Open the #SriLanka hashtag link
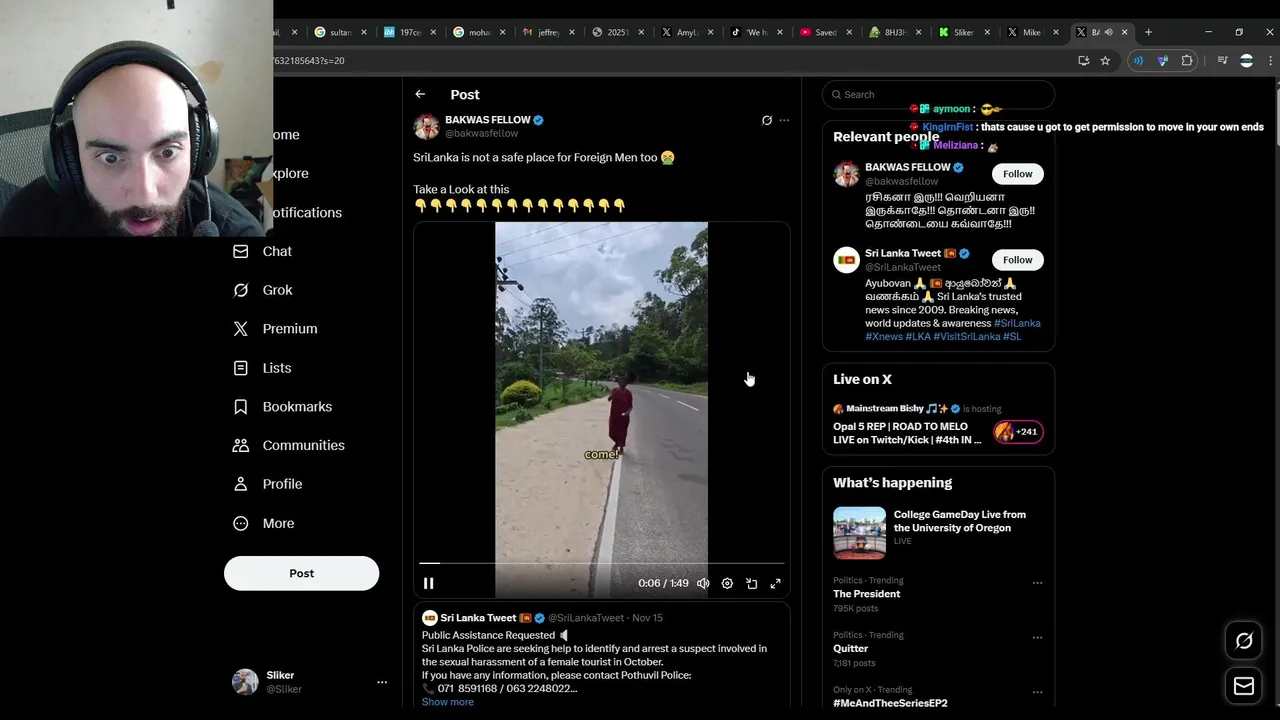The width and height of the screenshot is (1280, 720). [x=1017, y=323]
